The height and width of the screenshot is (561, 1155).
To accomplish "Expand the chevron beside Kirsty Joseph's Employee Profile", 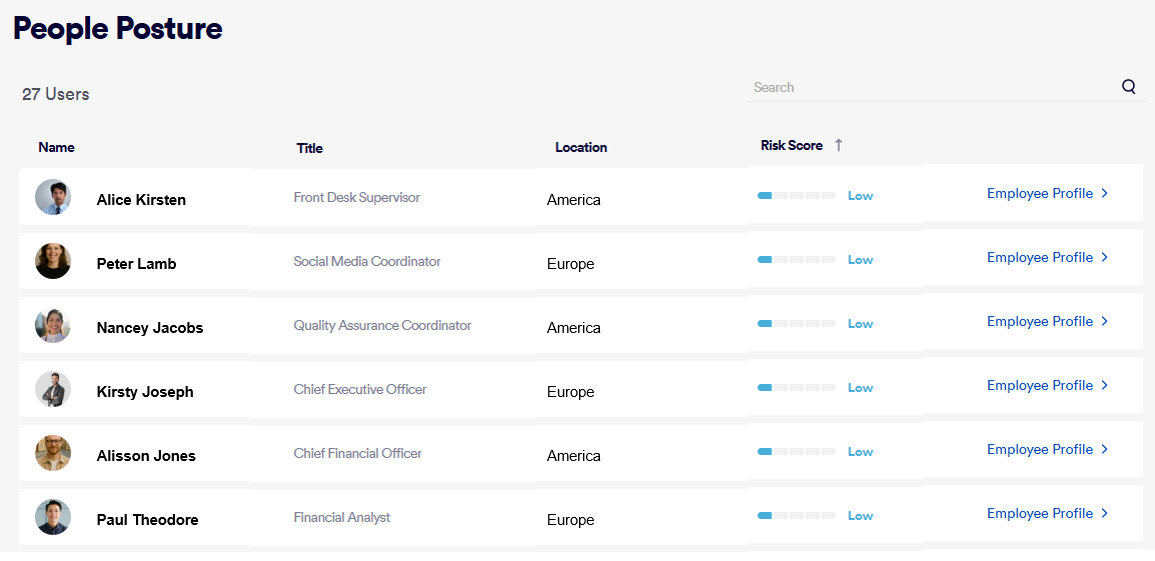I will tap(1104, 385).
